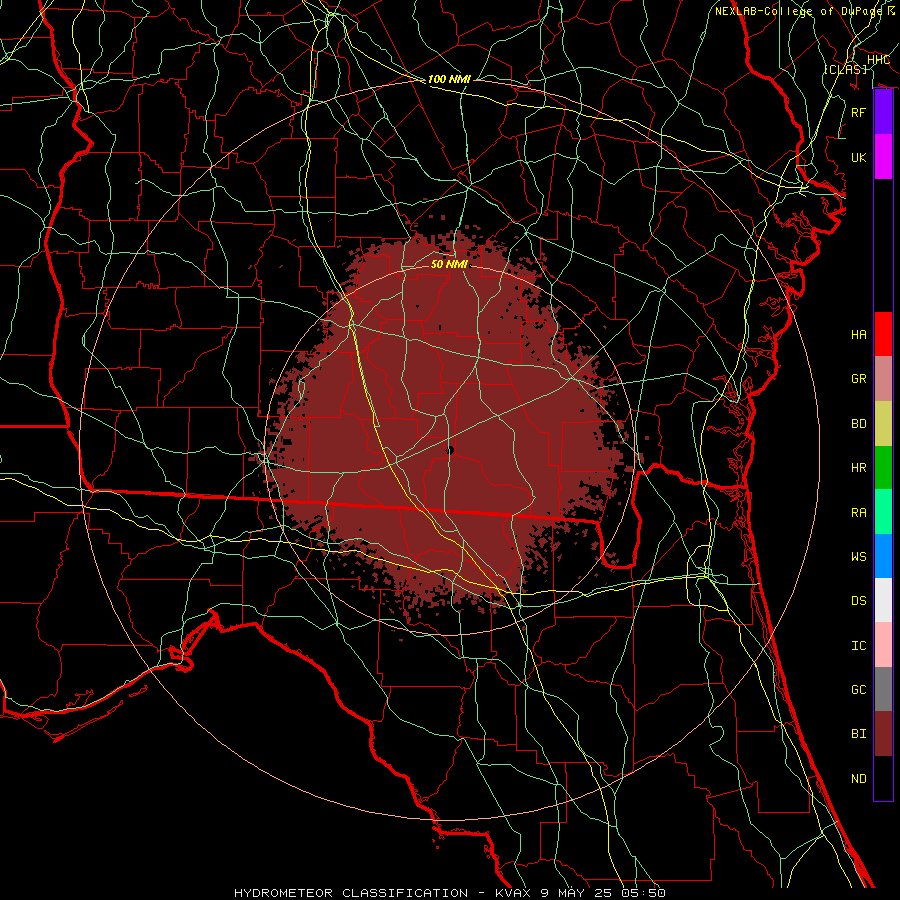
Task: Click the HR legend label
Action: point(858,468)
